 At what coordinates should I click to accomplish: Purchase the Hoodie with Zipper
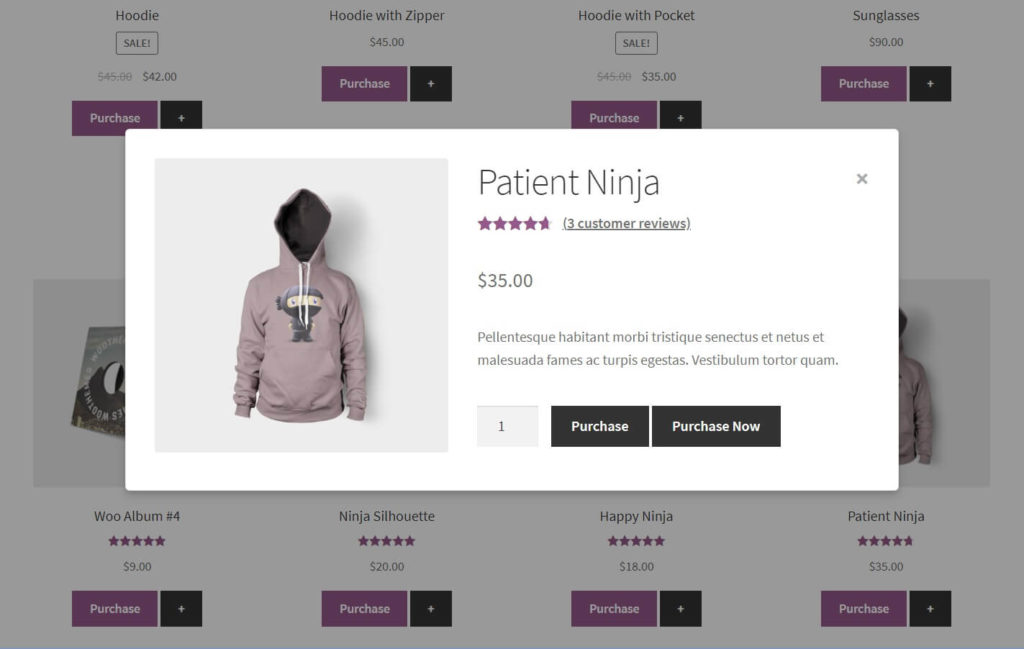364,84
